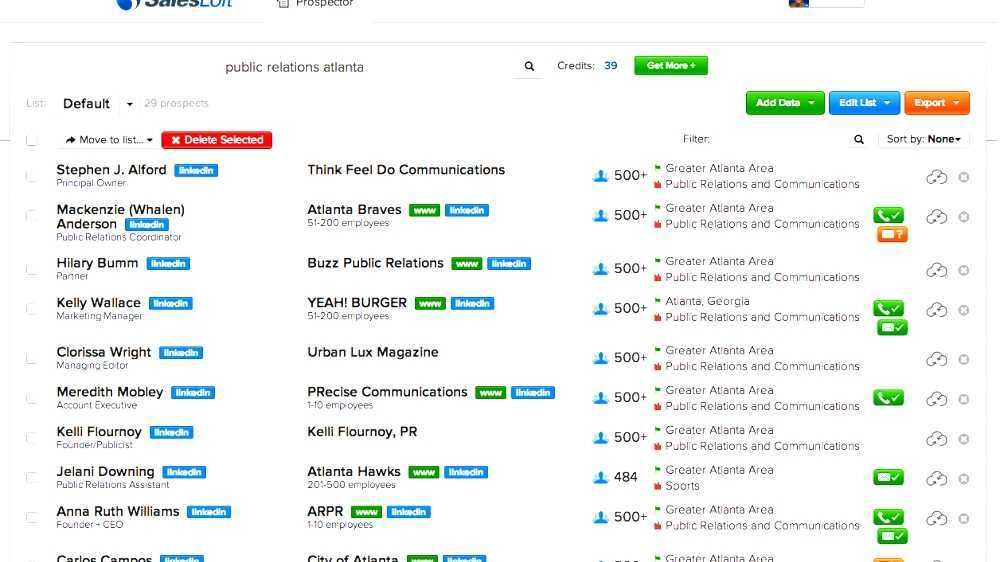Click verified email icon for Jelani Downing
Viewport: 1000px width, 562px height.
888,477
